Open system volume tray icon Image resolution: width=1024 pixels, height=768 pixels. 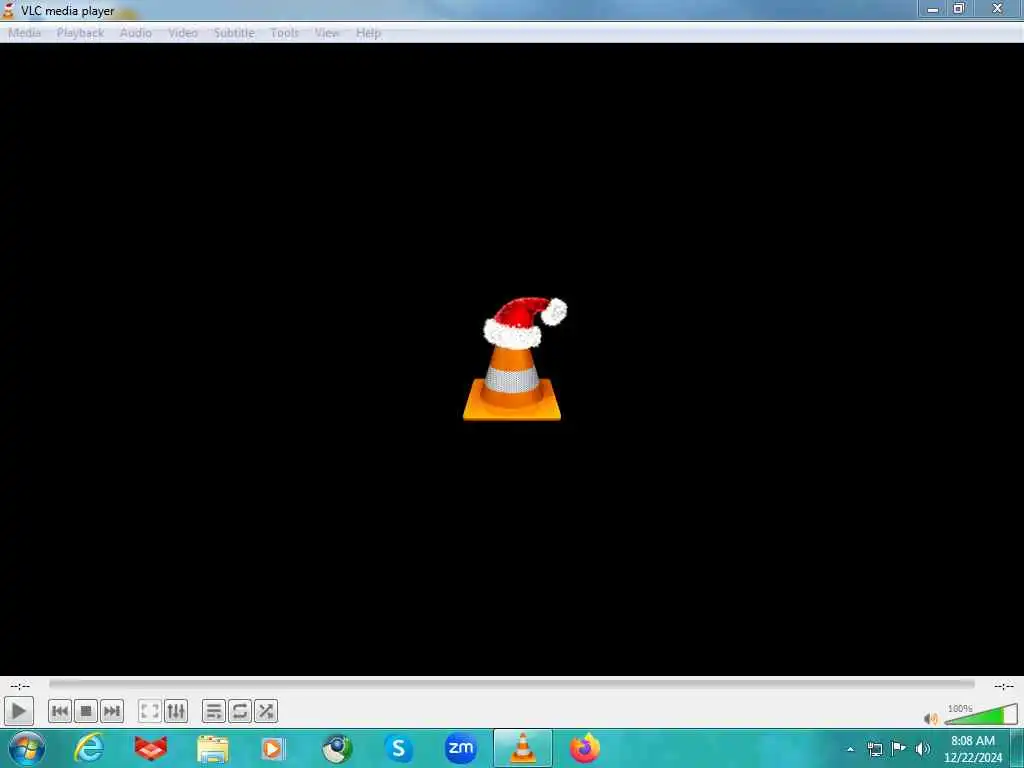(923, 748)
